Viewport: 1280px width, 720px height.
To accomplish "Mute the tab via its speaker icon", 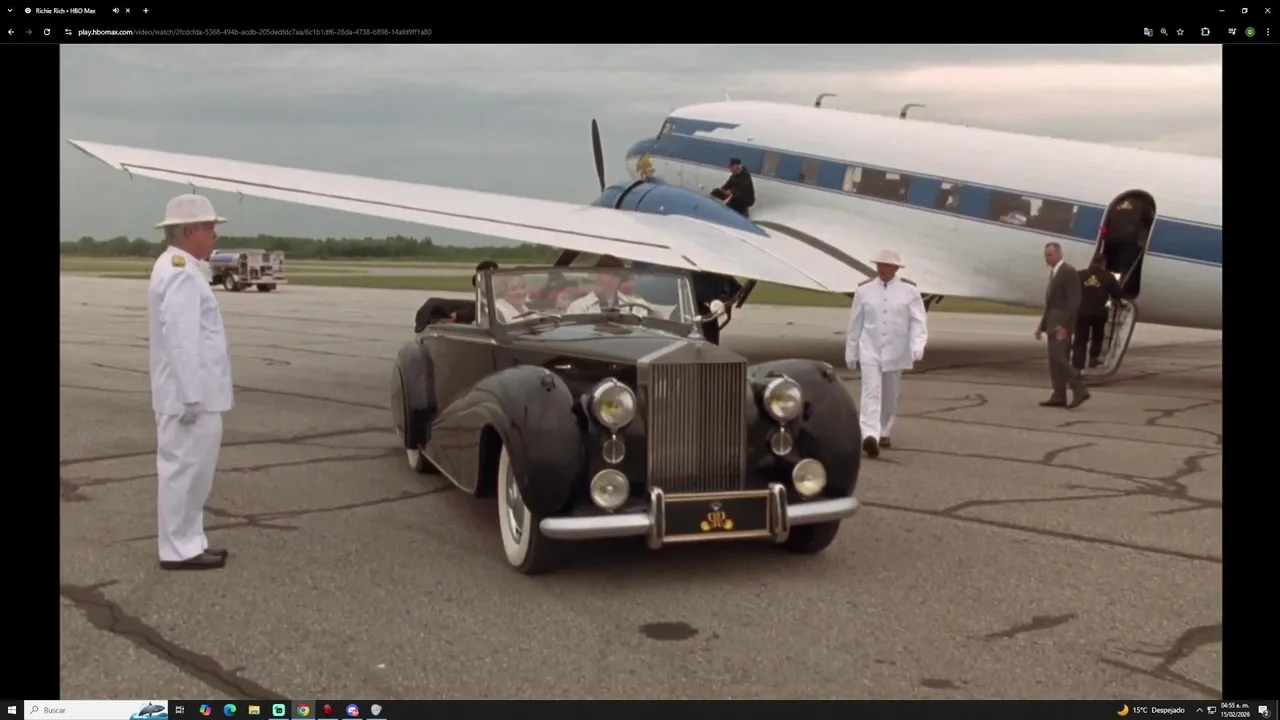I will (x=115, y=10).
